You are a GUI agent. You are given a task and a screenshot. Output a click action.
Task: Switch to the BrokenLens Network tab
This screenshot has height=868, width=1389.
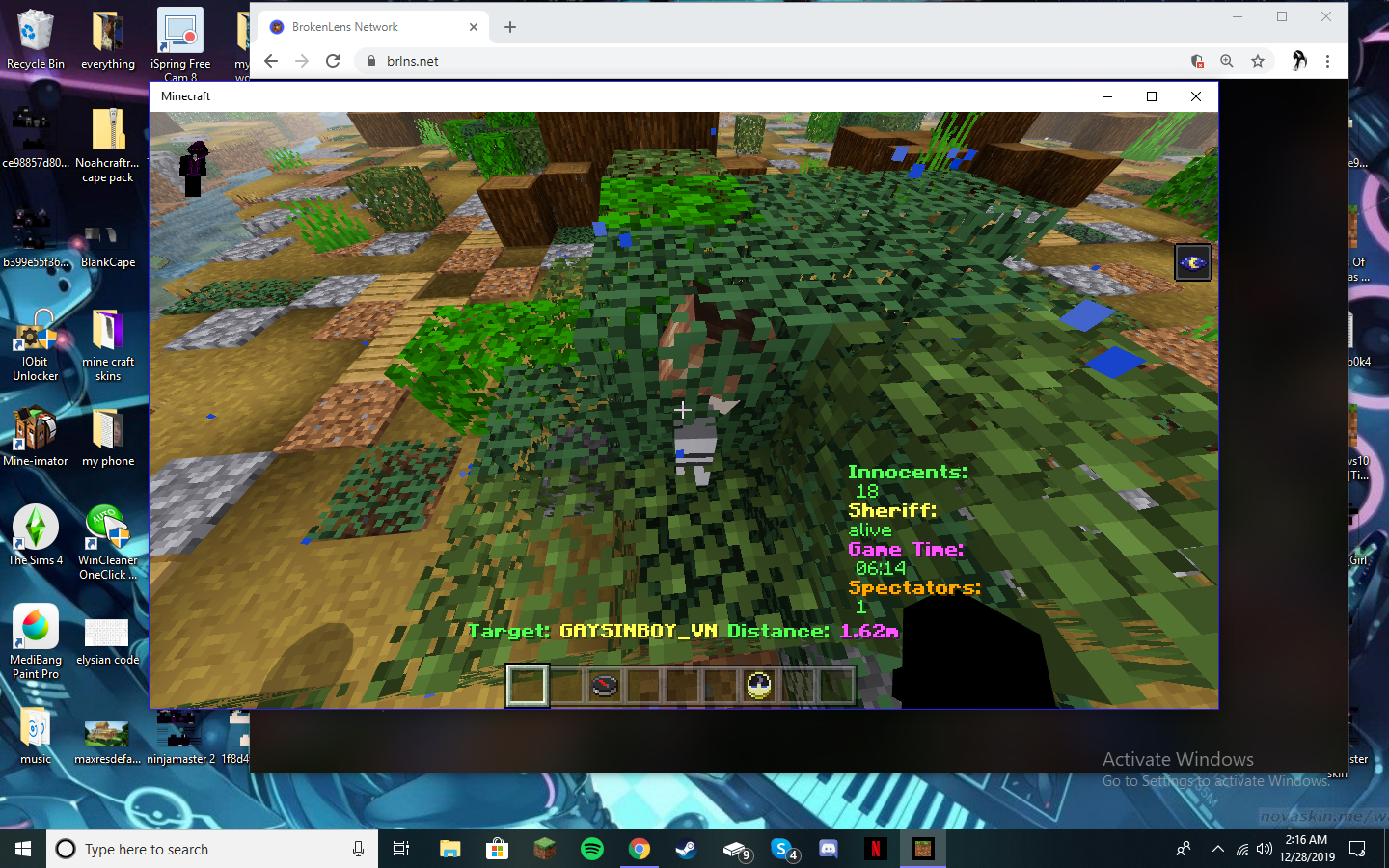pos(371,27)
